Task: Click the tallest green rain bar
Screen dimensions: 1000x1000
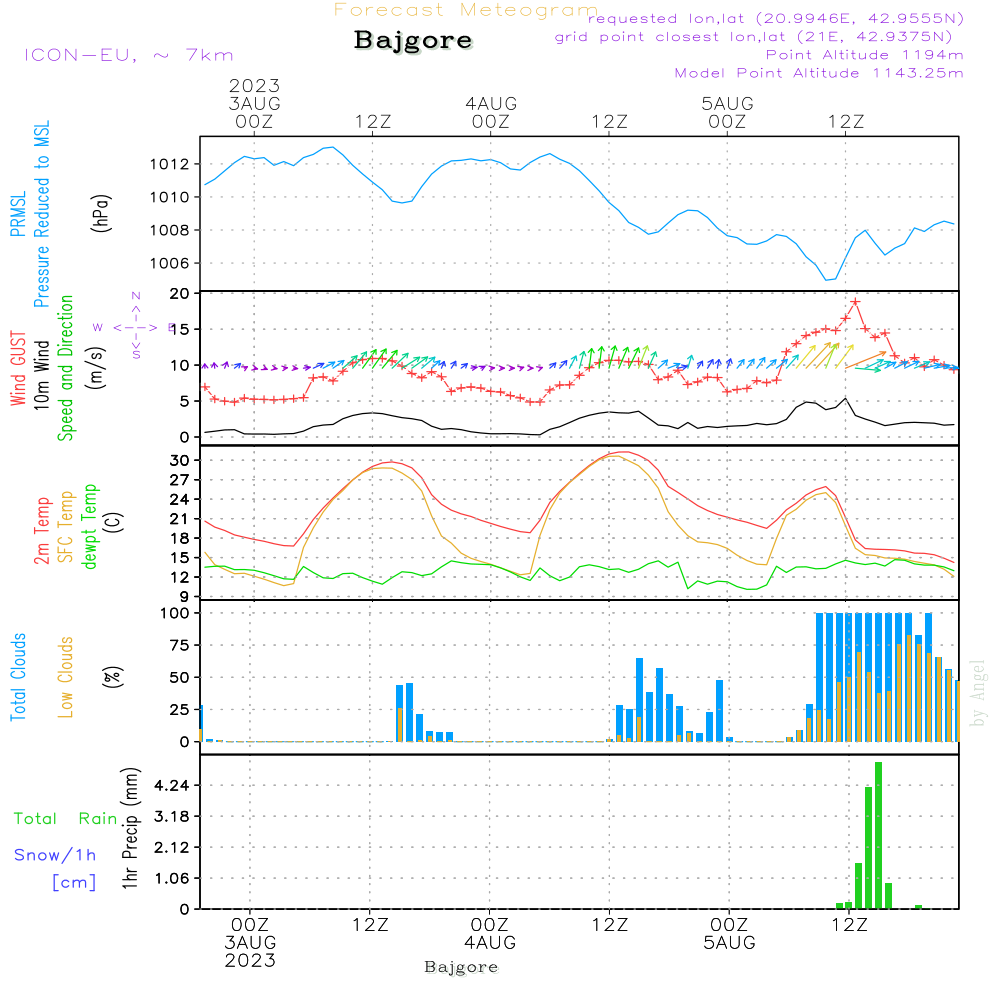Action: (x=878, y=835)
